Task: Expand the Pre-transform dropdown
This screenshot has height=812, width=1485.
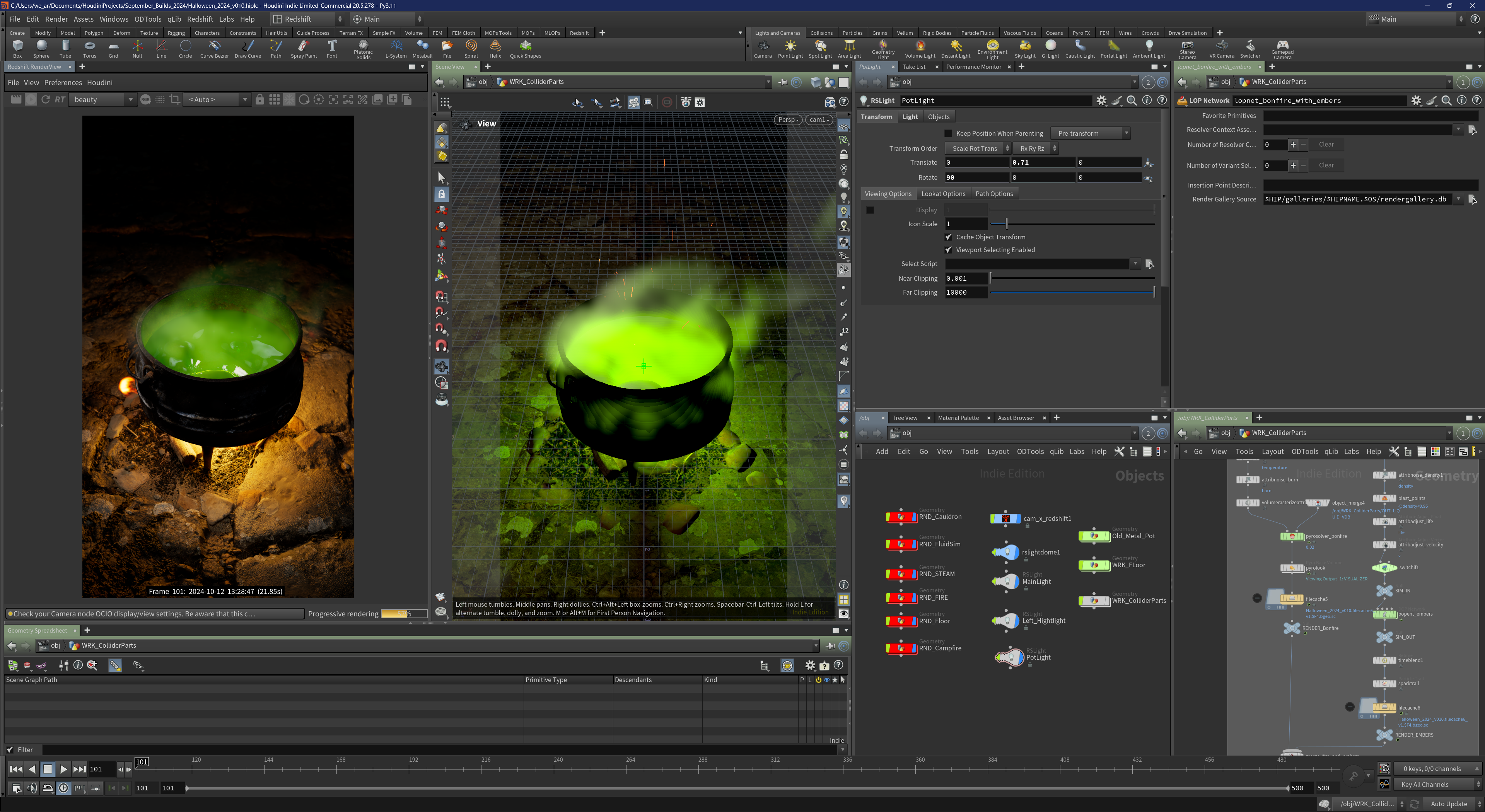Action: pos(1089,133)
